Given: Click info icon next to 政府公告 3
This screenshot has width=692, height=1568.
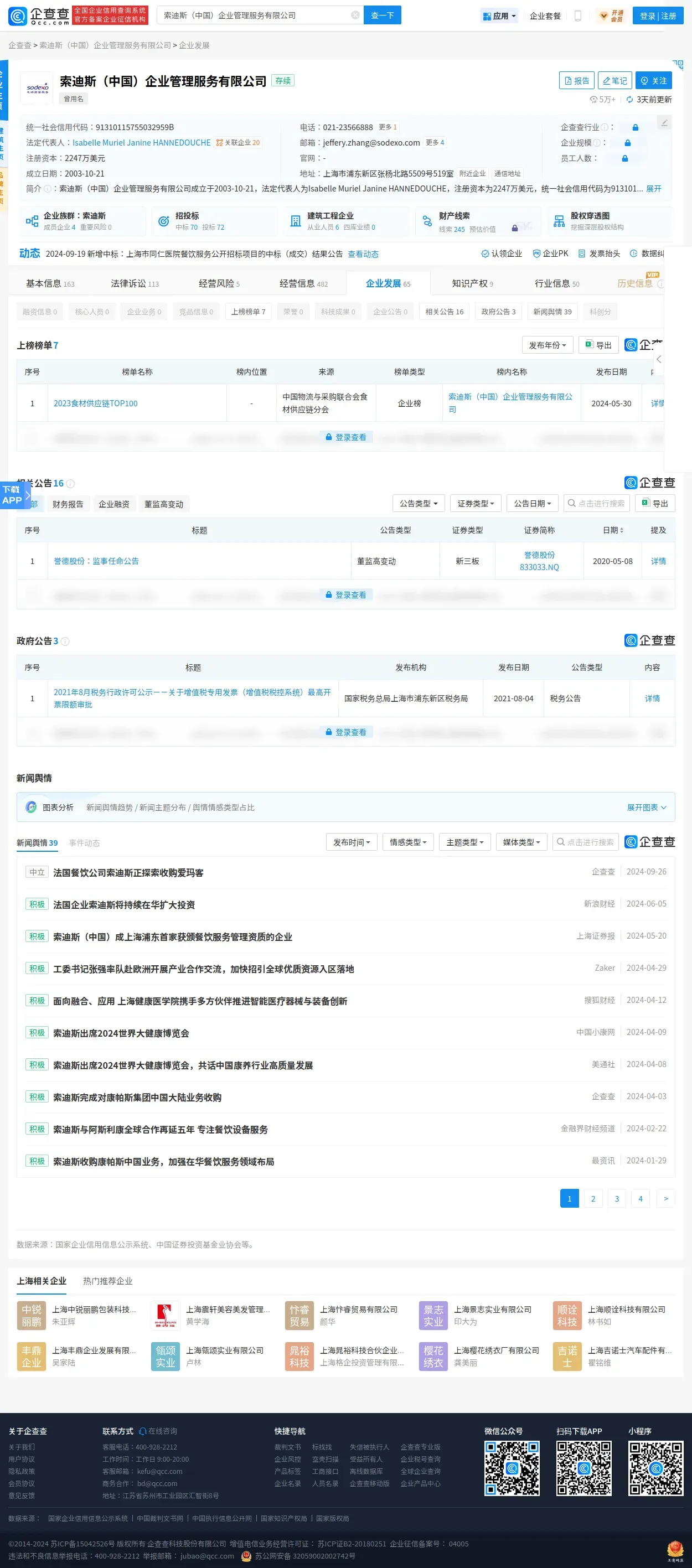Looking at the screenshot, I should coord(65,641).
